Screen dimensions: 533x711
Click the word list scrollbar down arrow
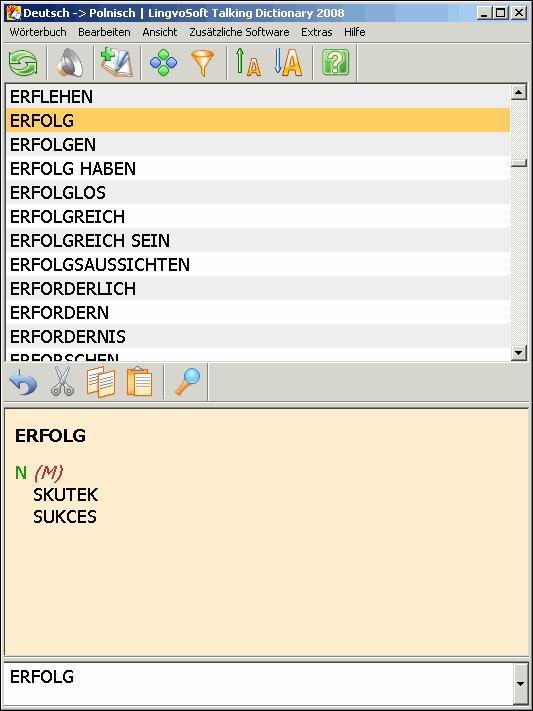pyautogui.click(x=518, y=352)
